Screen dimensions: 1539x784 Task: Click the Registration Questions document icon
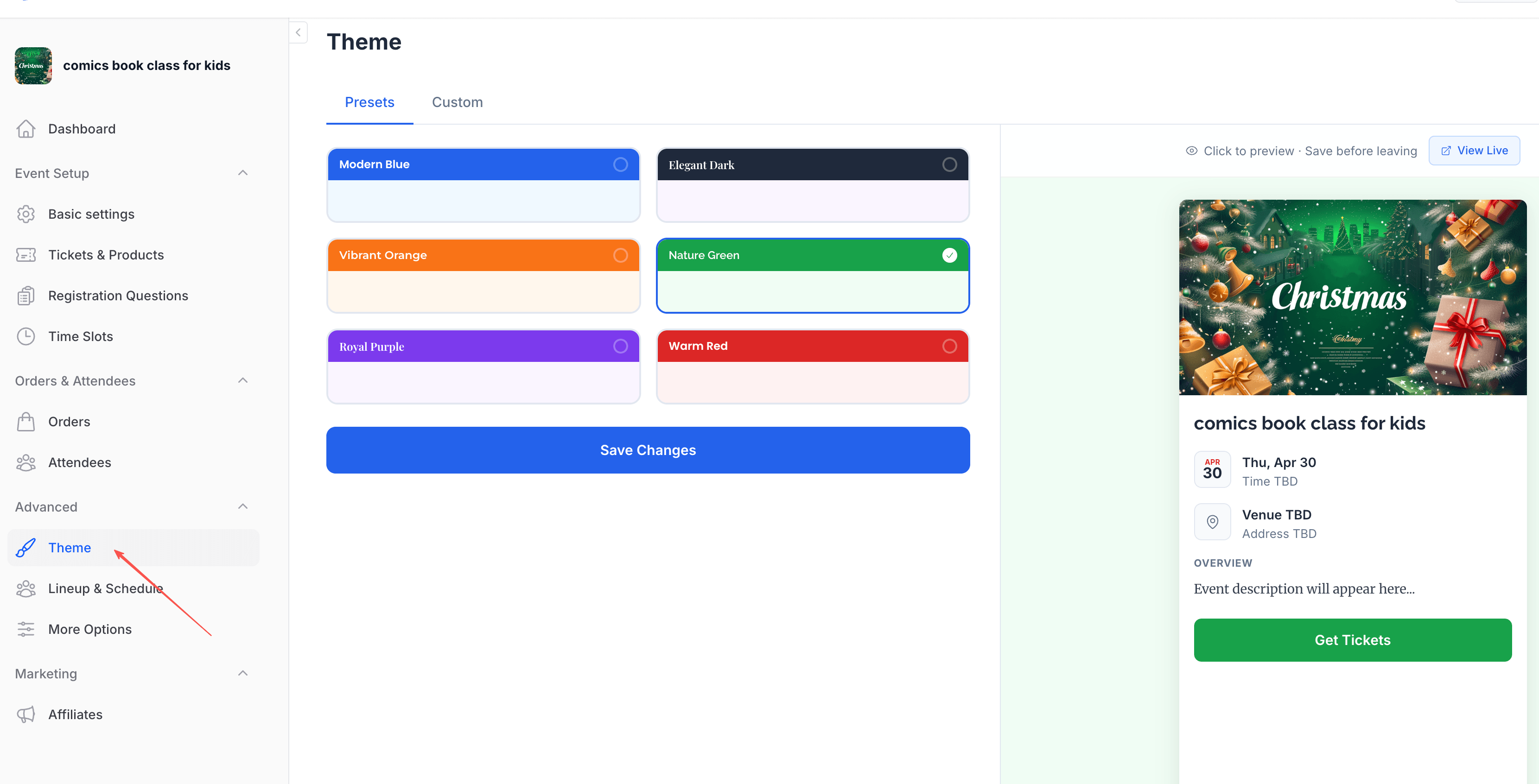(x=26, y=295)
